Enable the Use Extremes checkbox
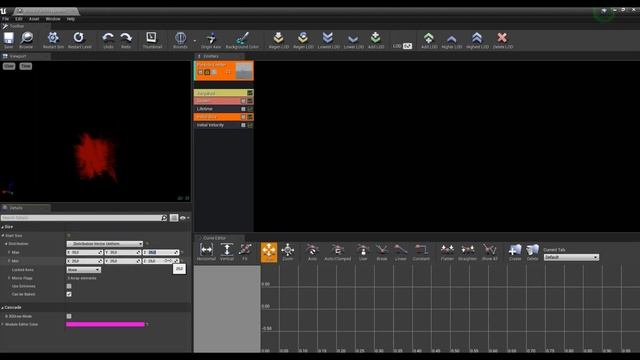The image size is (640, 360). point(69,286)
